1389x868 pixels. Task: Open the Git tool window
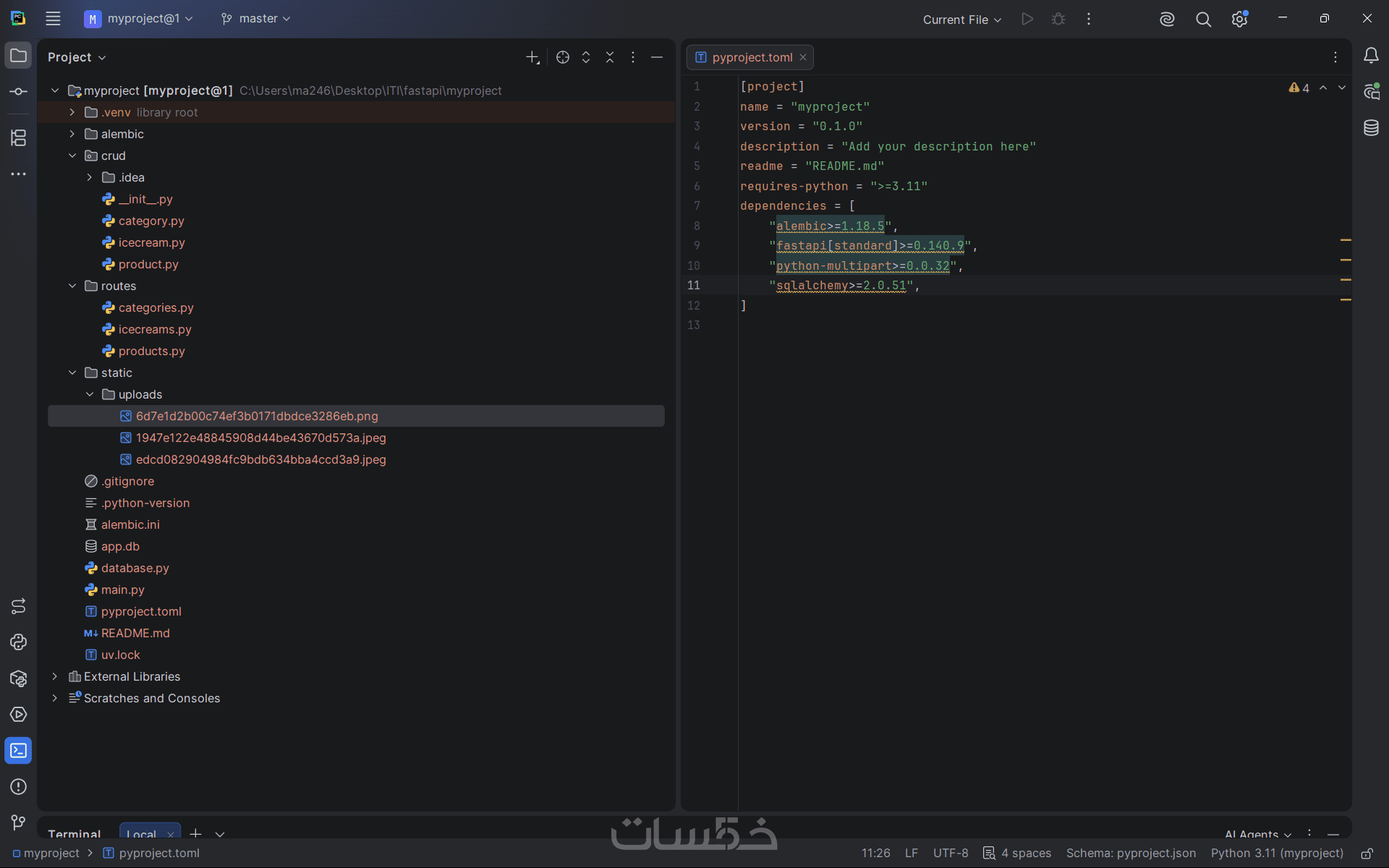coord(18,823)
